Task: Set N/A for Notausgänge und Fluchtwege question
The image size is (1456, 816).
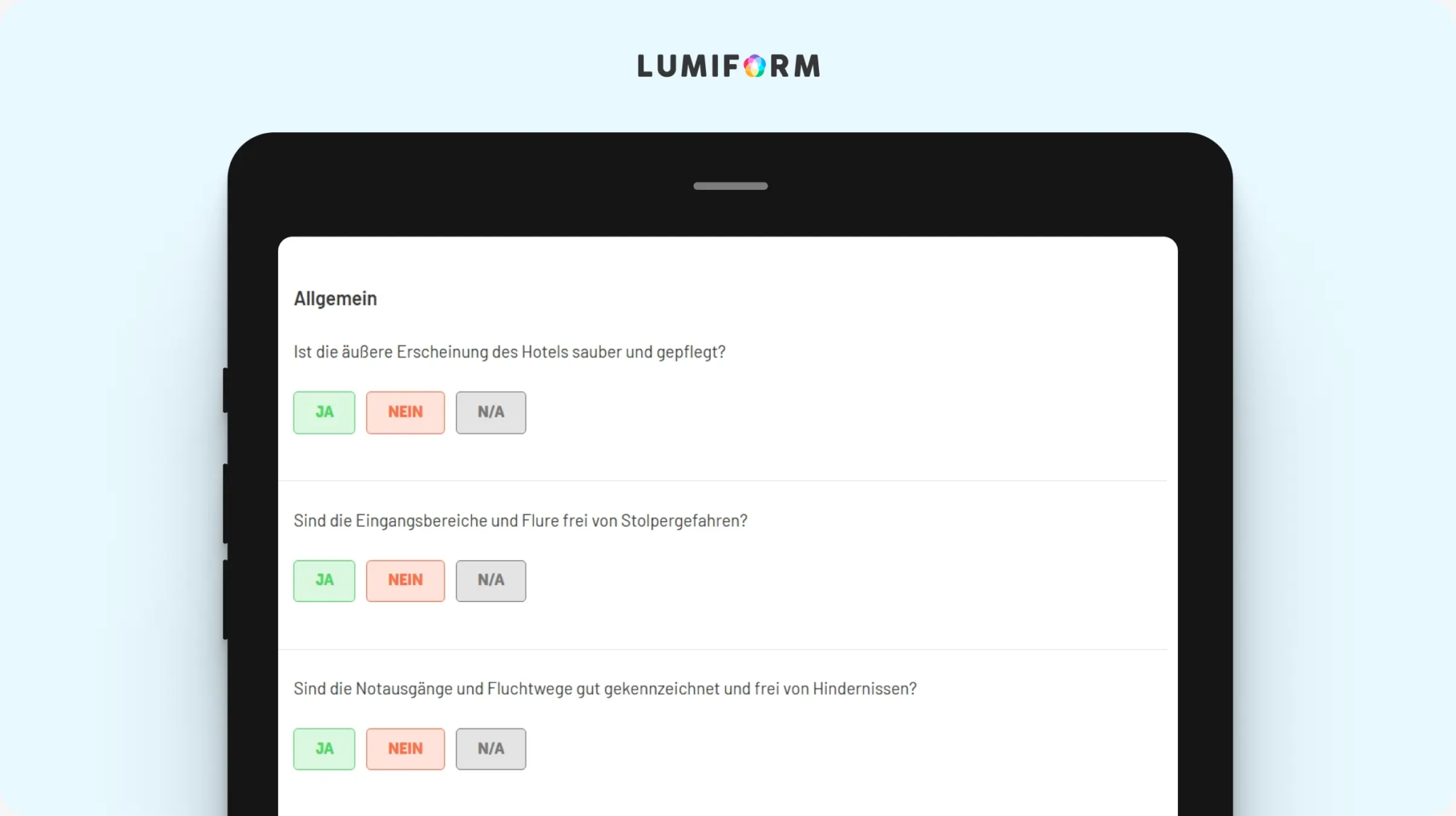Action: tap(491, 748)
